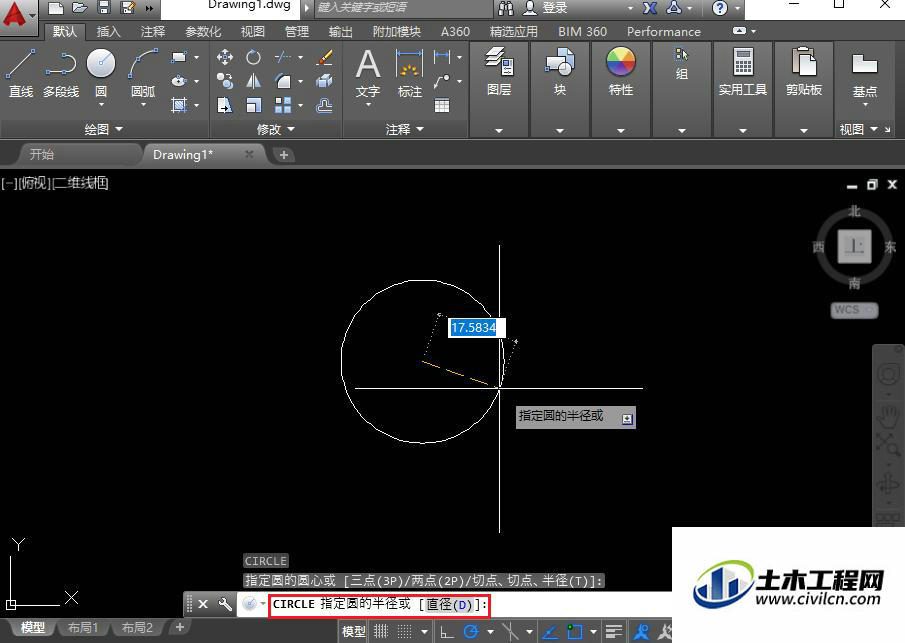
Task: Select the Scale tool icon
Action: [253, 105]
